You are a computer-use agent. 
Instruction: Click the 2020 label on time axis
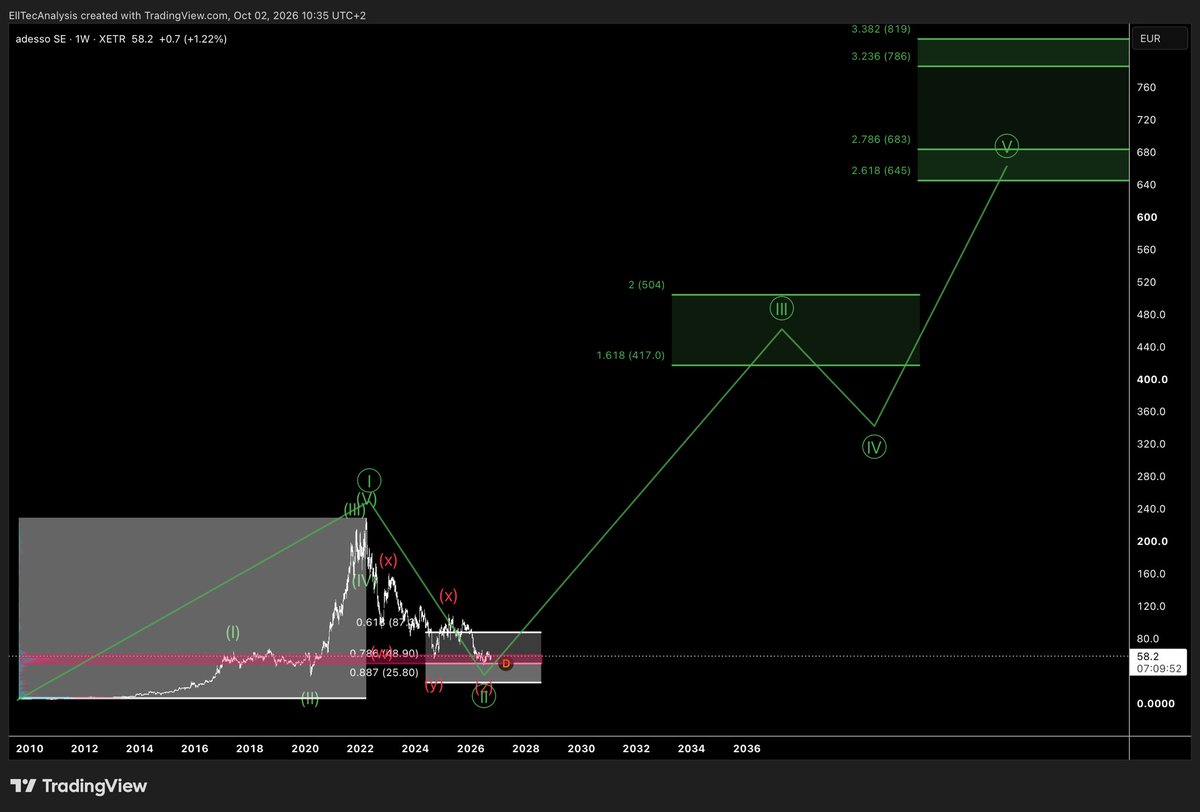pyautogui.click(x=304, y=748)
